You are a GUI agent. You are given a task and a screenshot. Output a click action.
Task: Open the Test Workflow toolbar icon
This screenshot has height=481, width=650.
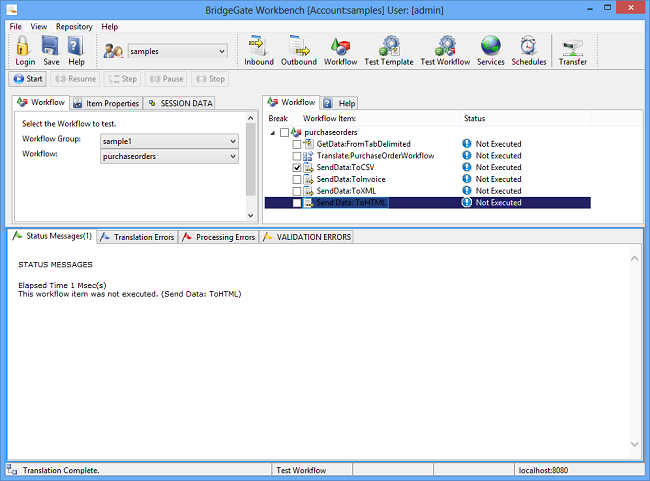click(x=445, y=46)
